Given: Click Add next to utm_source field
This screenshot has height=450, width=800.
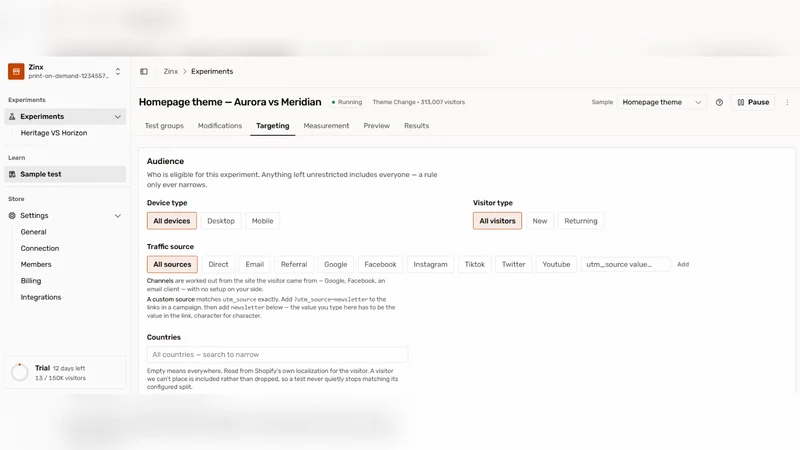Looking at the screenshot, I should point(683,264).
